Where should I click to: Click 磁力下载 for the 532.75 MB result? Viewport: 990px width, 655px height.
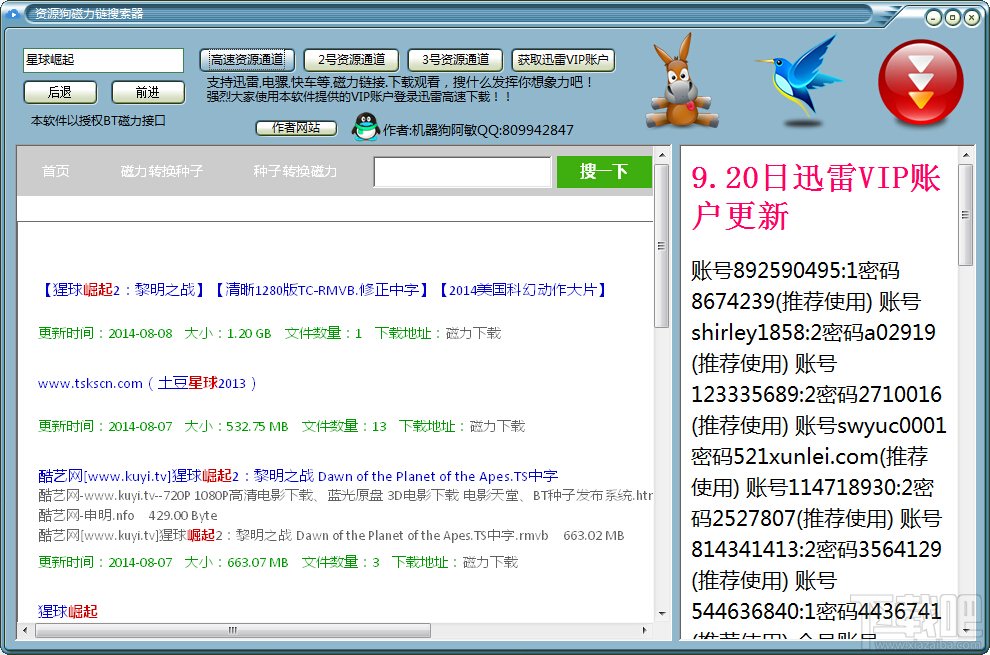498,426
